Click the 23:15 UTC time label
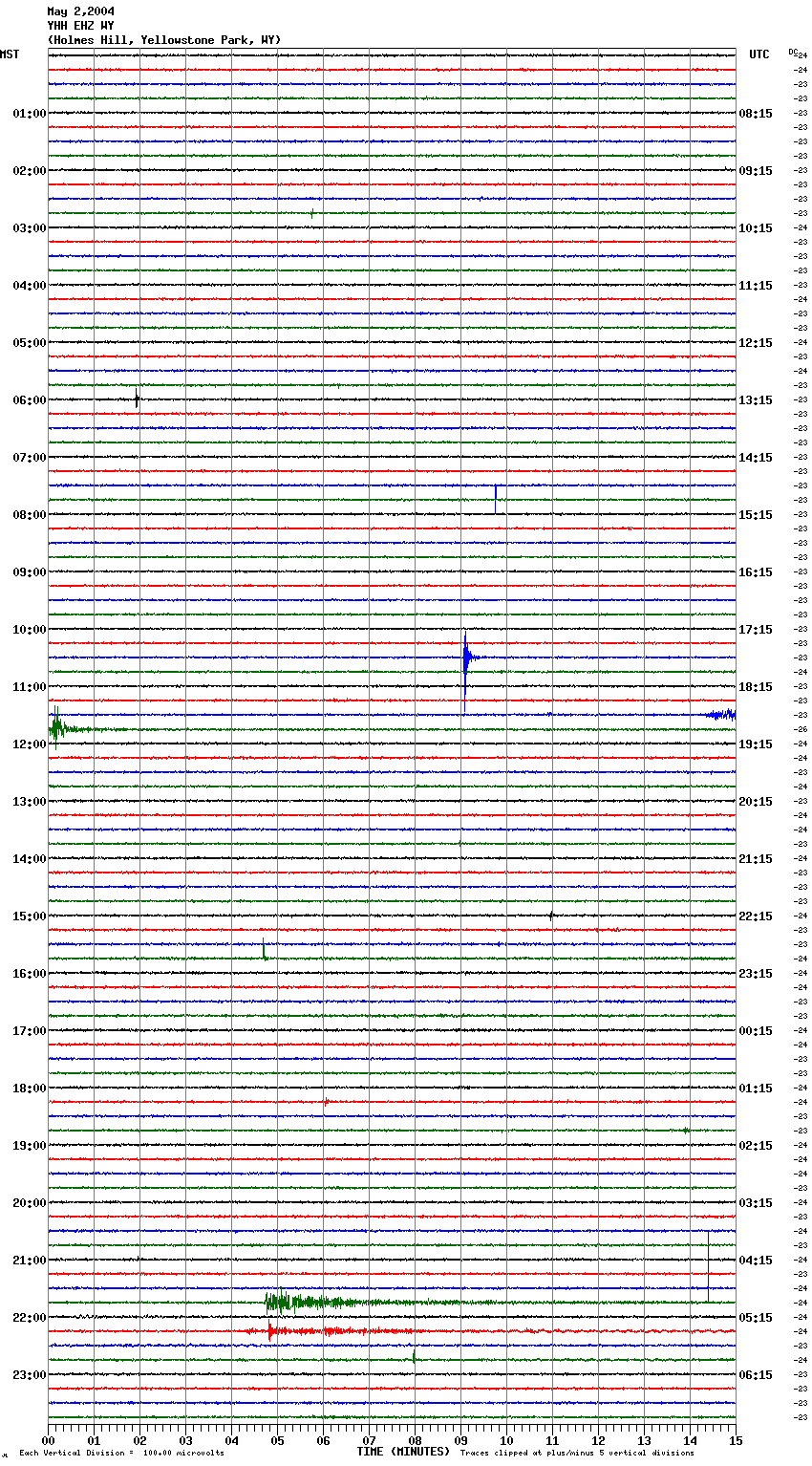 756,974
